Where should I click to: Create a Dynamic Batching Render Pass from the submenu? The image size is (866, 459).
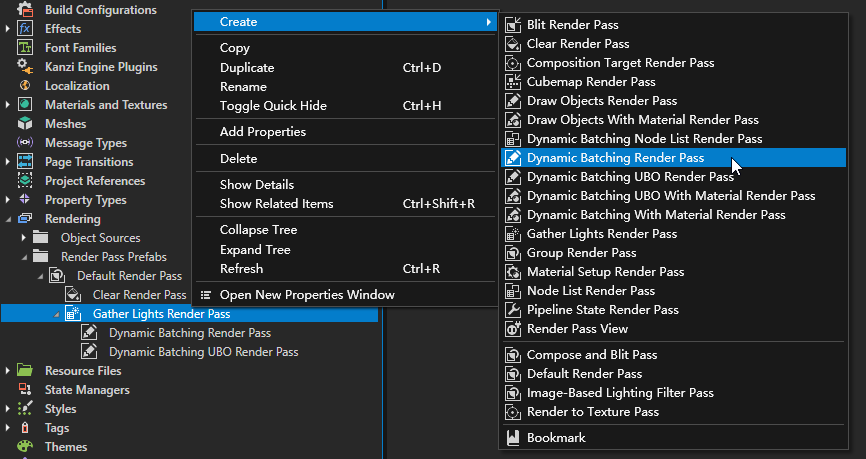click(x=673, y=158)
